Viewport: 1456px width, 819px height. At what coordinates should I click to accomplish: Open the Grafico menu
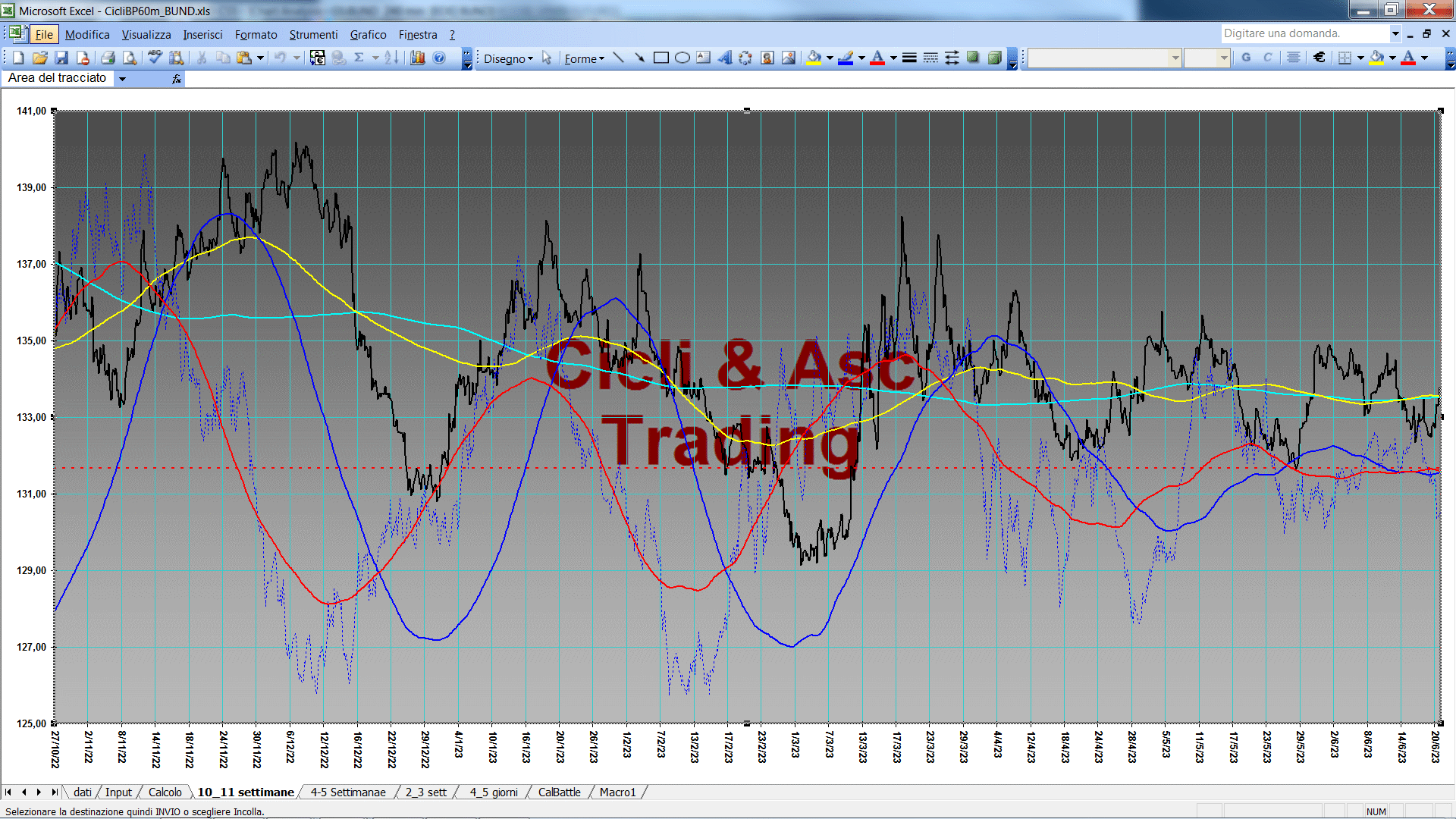[368, 34]
